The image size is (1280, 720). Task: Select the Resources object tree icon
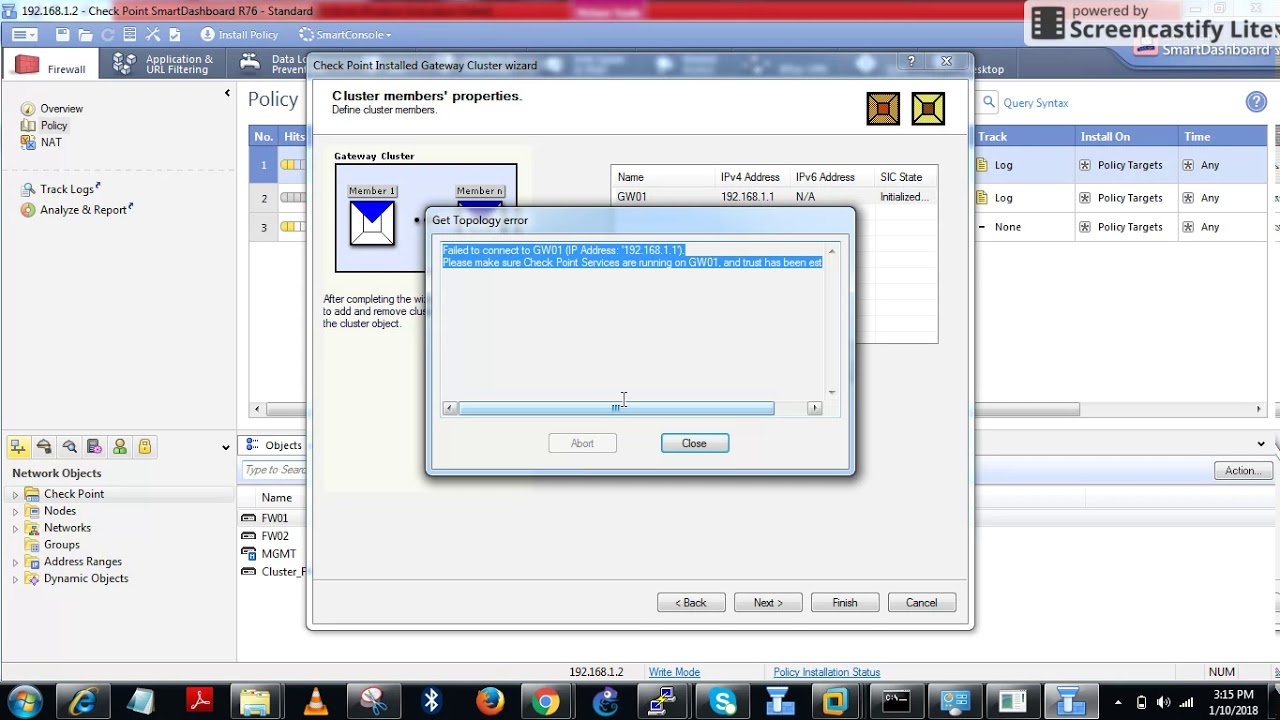69,447
